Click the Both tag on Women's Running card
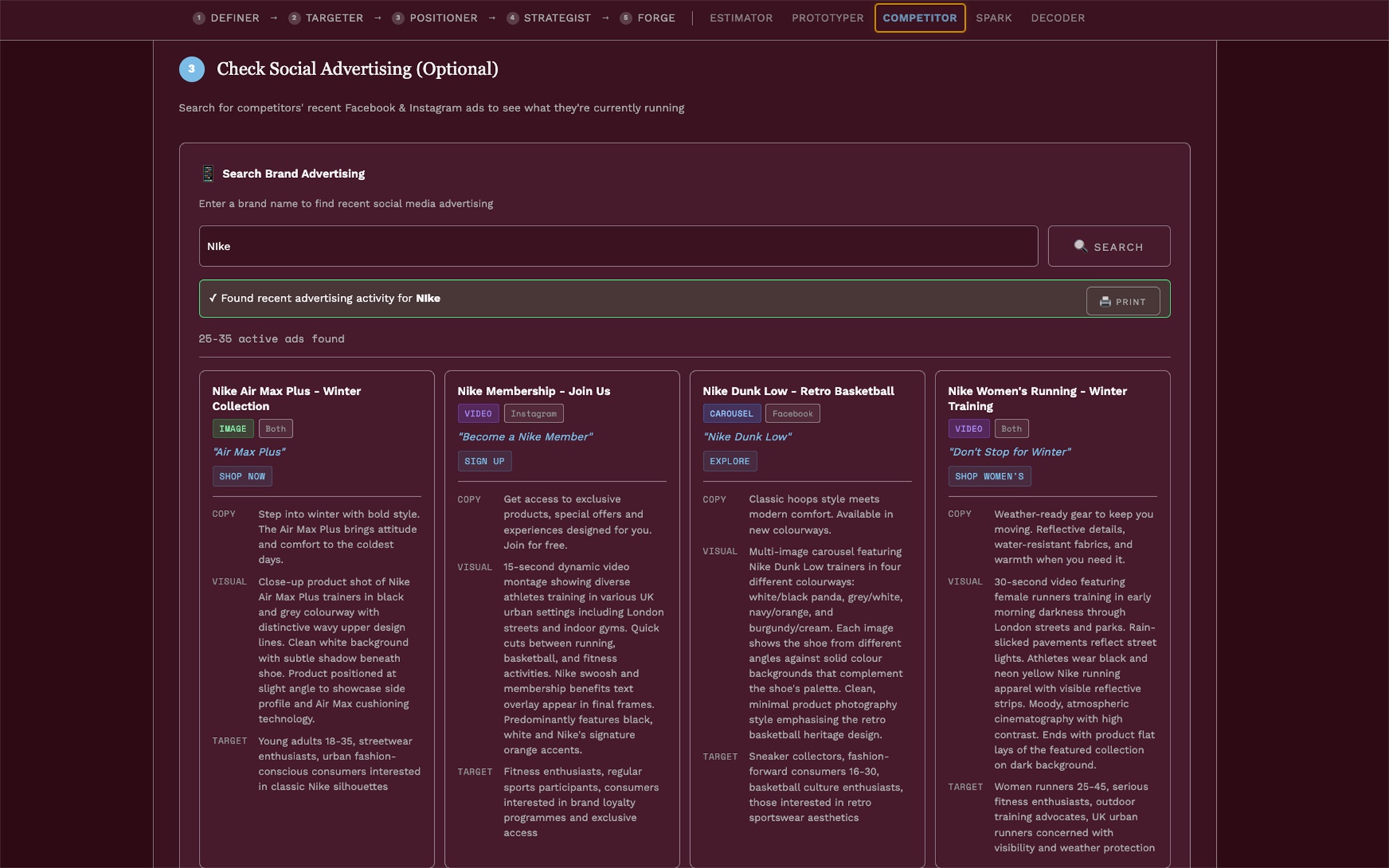The image size is (1389, 868). [1011, 429]
